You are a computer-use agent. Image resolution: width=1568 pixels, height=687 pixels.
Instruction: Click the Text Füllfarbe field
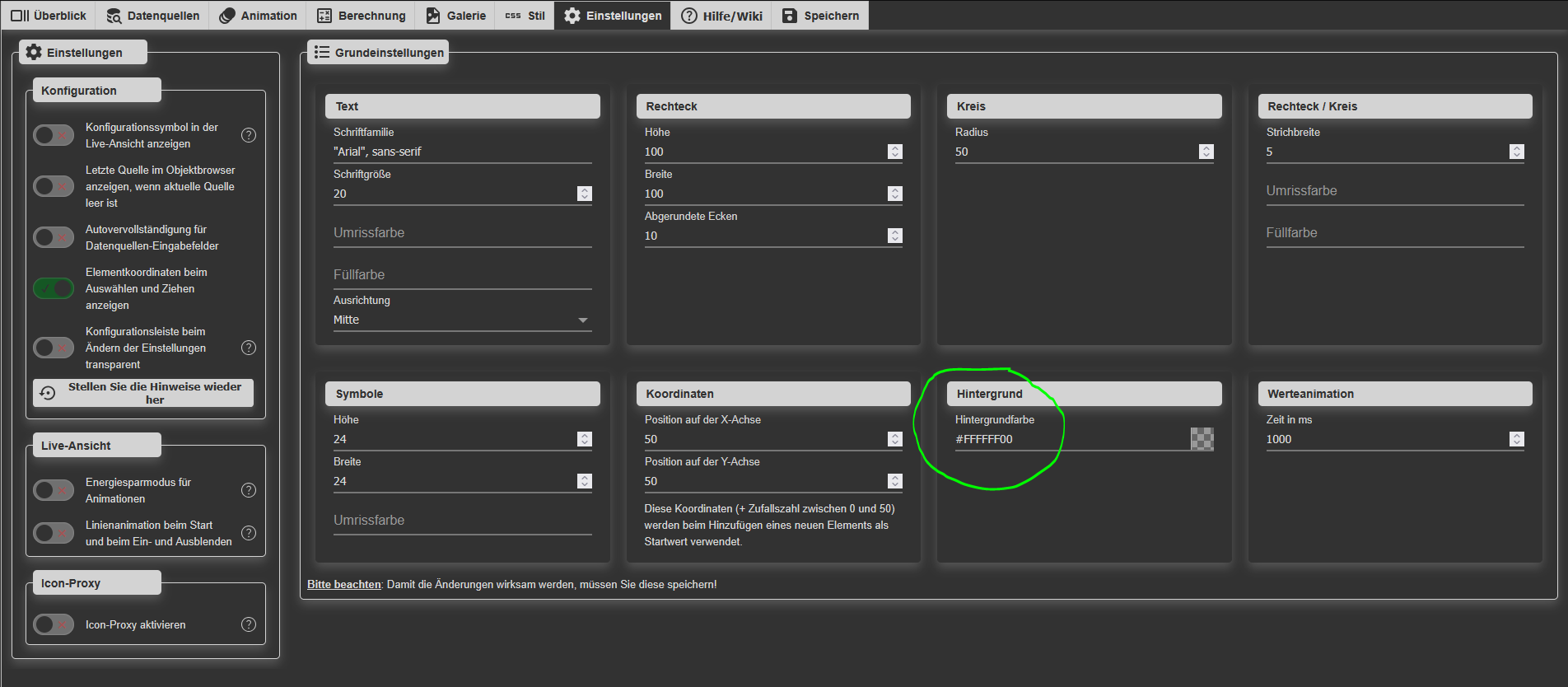pos(462,275)
